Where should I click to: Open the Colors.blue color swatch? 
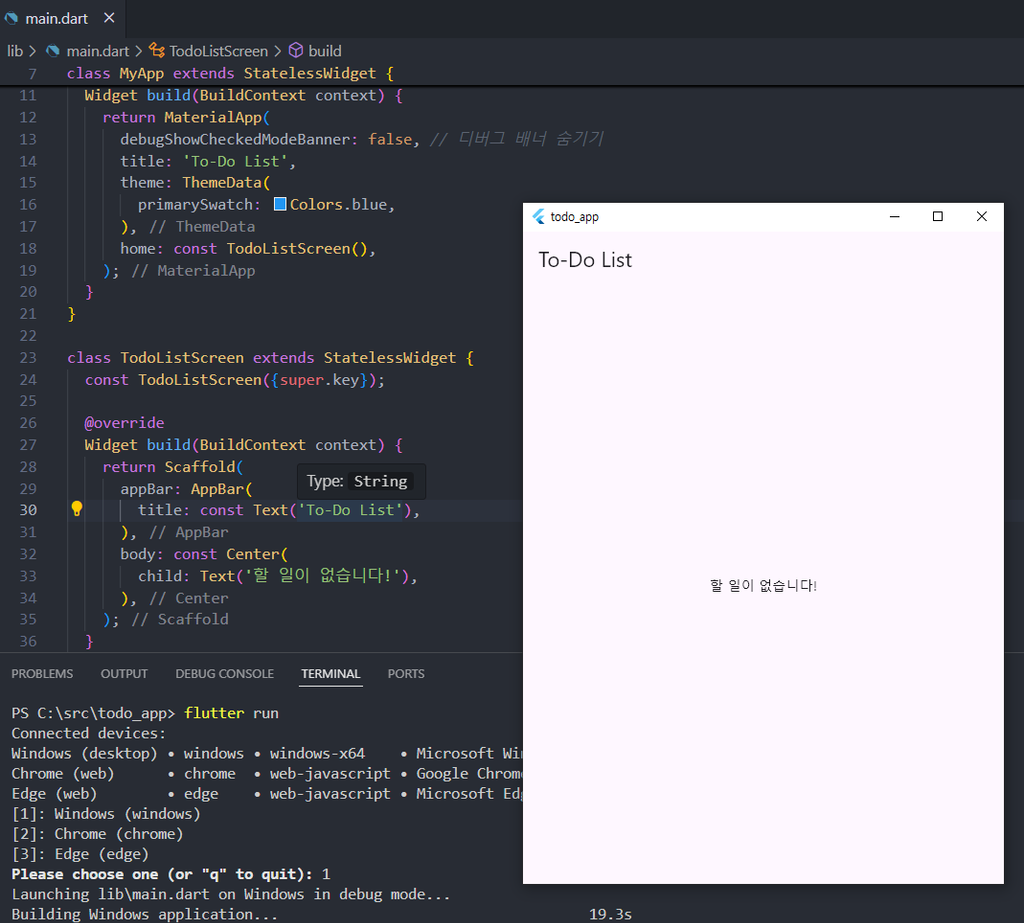280,204
